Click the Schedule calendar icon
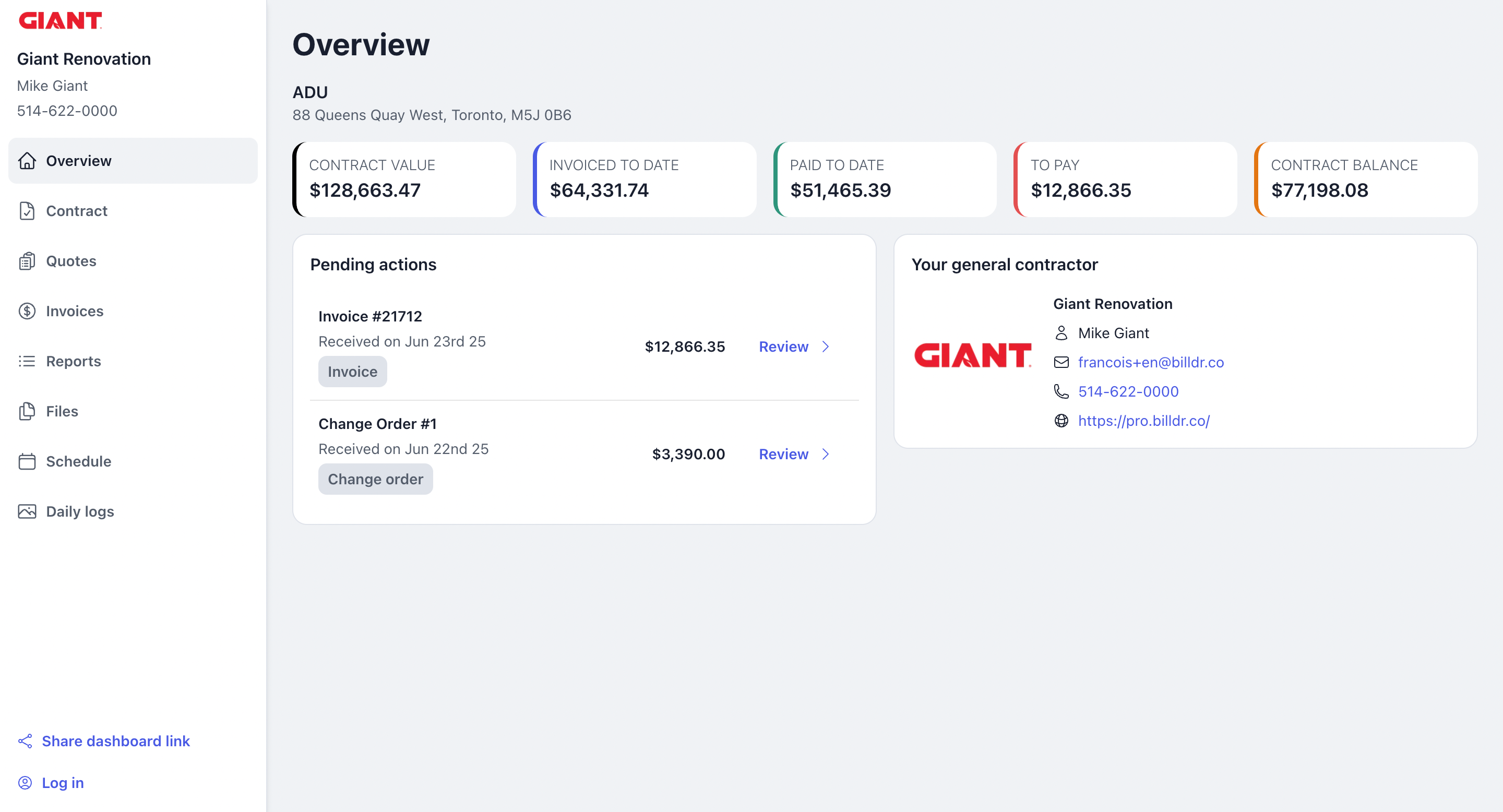The width and height of the screenshot is (1503, 812). (x=27, y=461)
